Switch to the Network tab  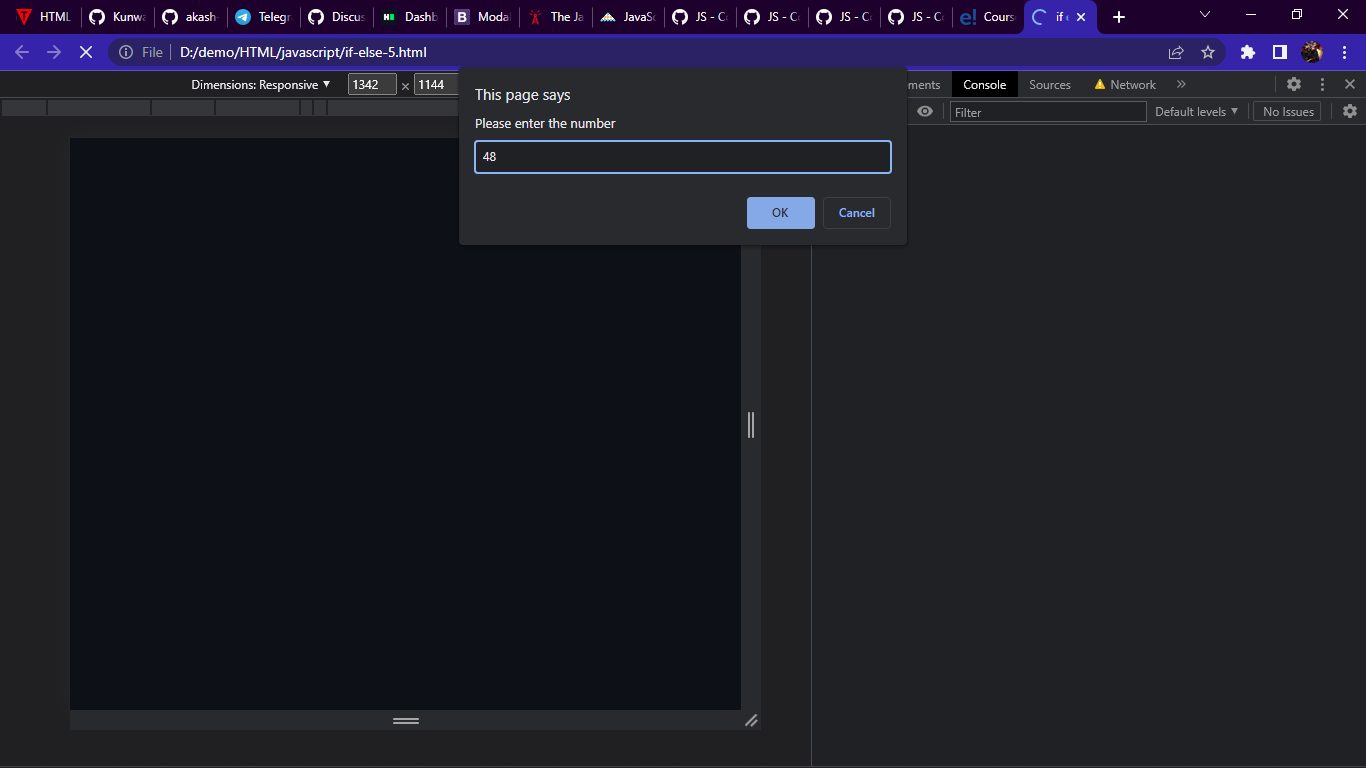point(1133,84)
